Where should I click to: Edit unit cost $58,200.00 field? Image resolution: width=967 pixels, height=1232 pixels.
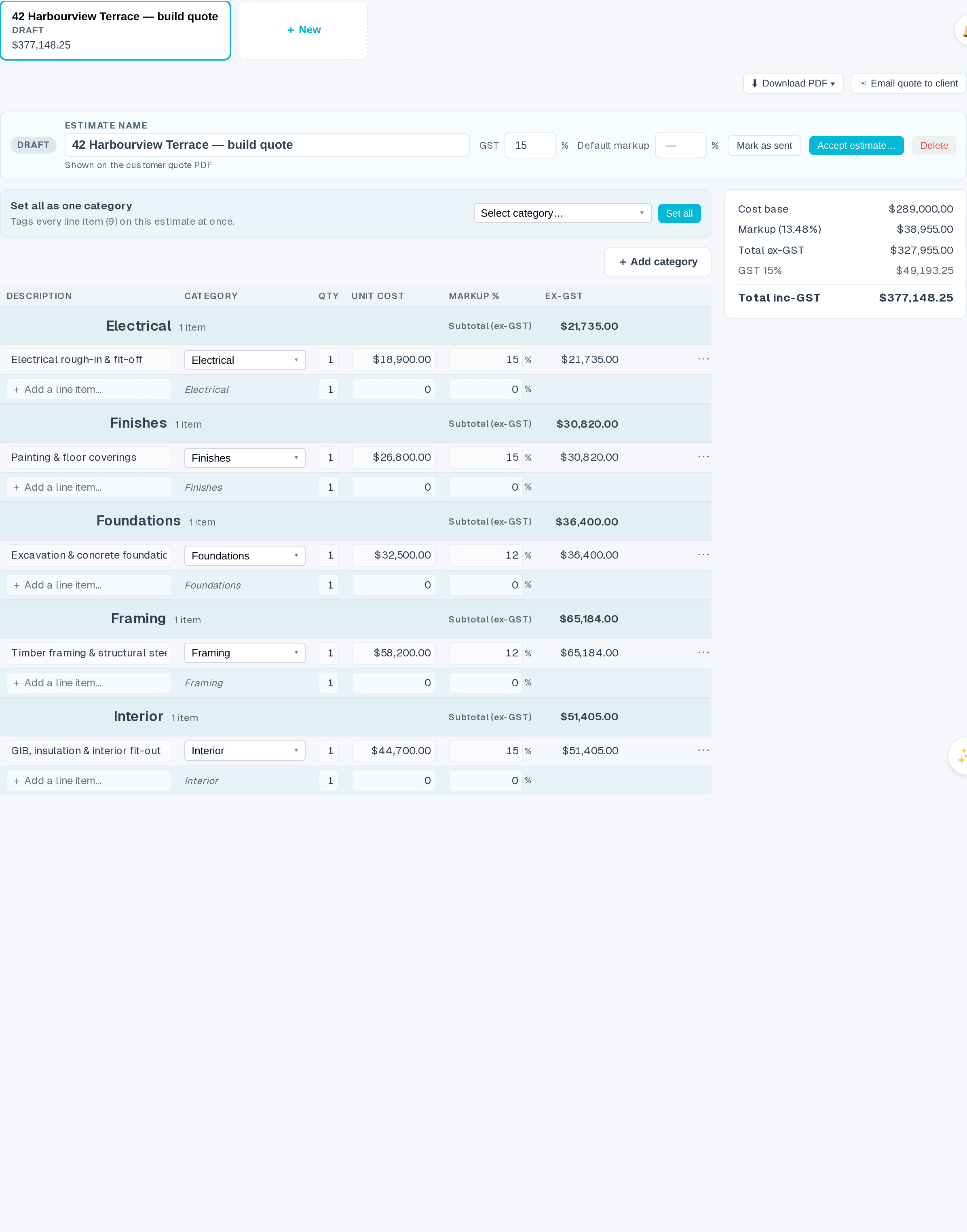point(393,653)
